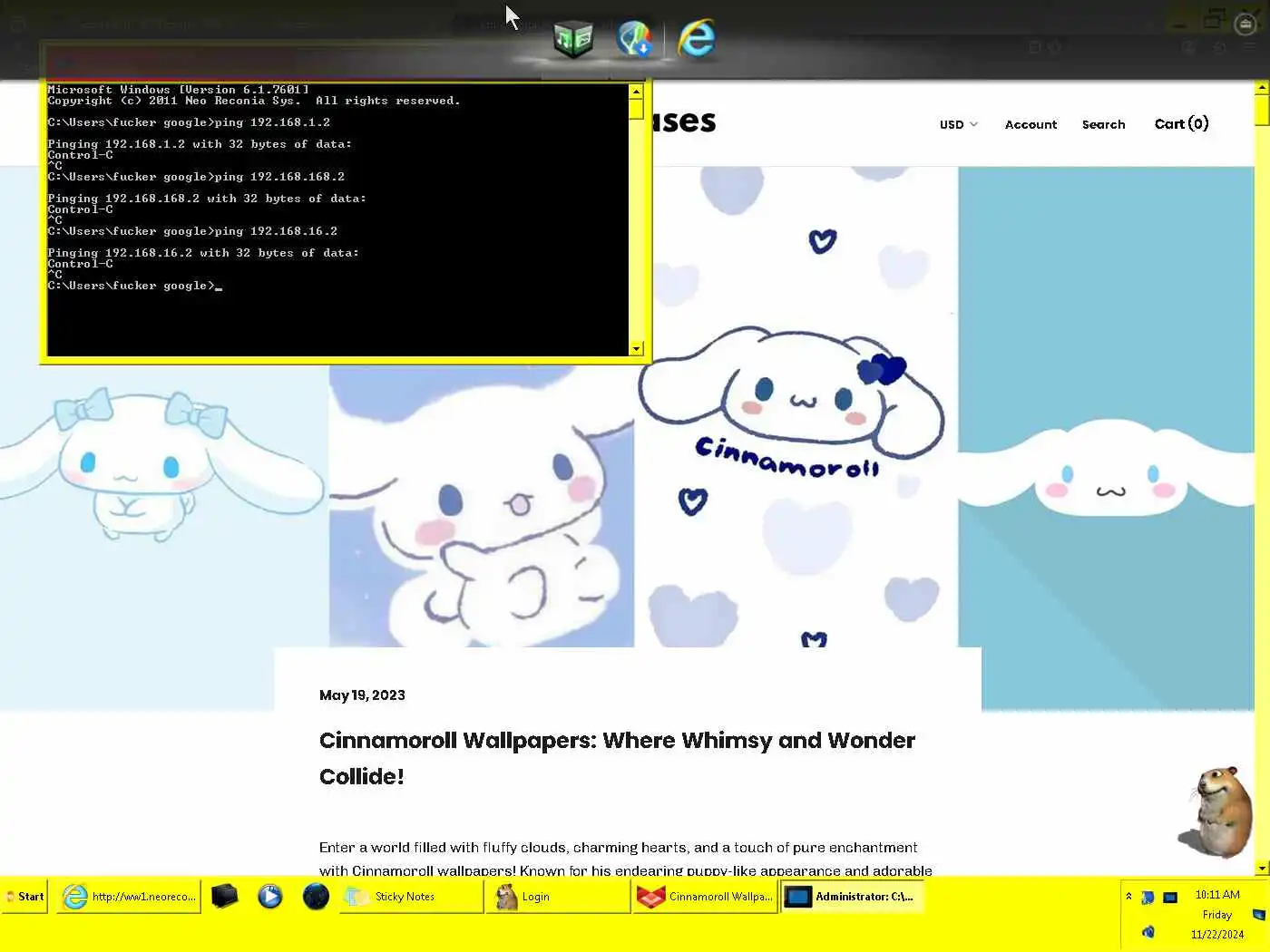1270x952 pixels.
Task: Click the monitor tray icon
Action: click(x=1170, y=898)
